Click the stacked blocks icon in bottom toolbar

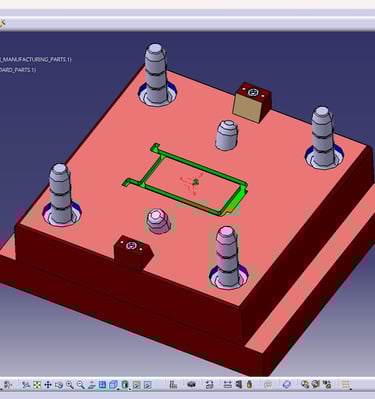click(173, 385)
